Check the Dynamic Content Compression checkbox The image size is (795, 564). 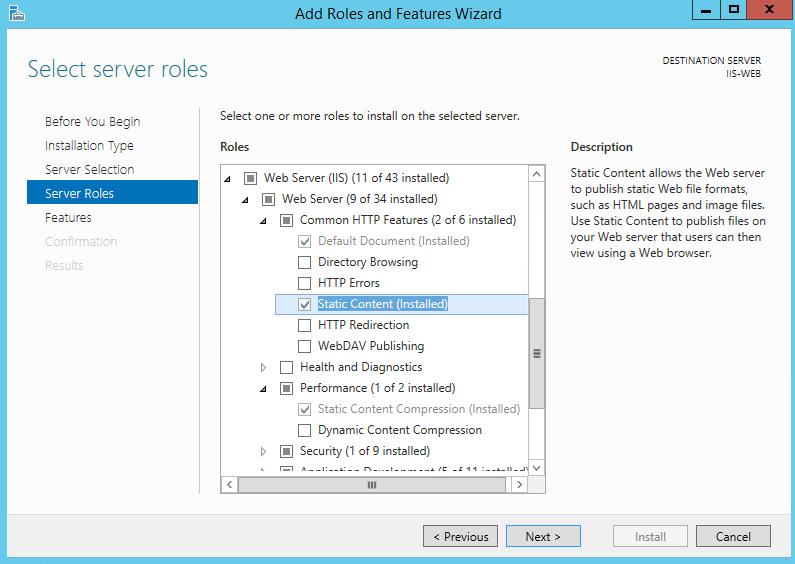pyautogui.click(x=304, y=431)
